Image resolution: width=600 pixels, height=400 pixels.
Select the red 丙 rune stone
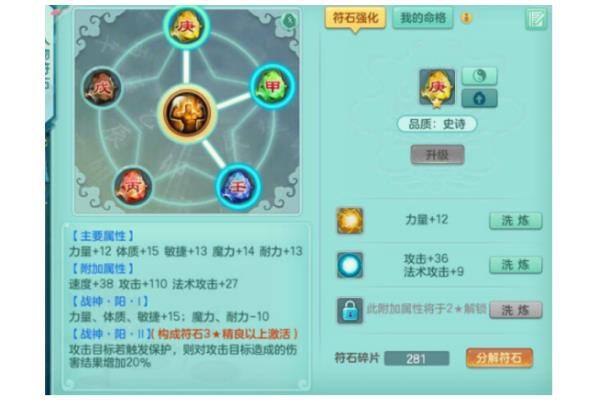pos(133,186)
